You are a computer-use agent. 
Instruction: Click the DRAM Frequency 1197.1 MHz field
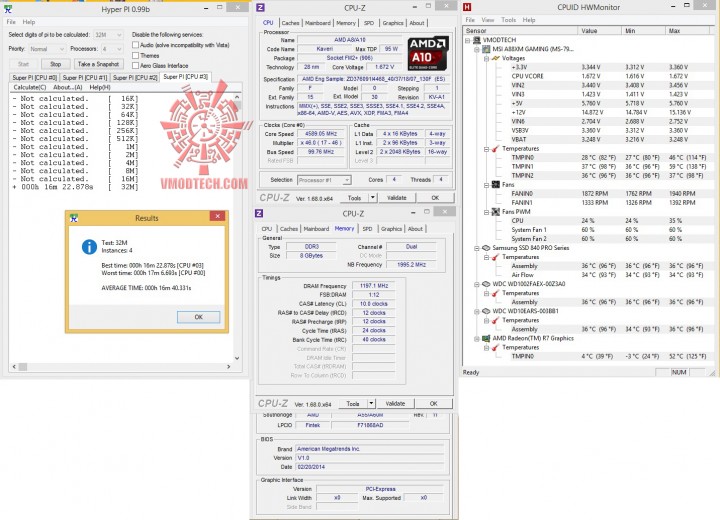click(374, 286)
